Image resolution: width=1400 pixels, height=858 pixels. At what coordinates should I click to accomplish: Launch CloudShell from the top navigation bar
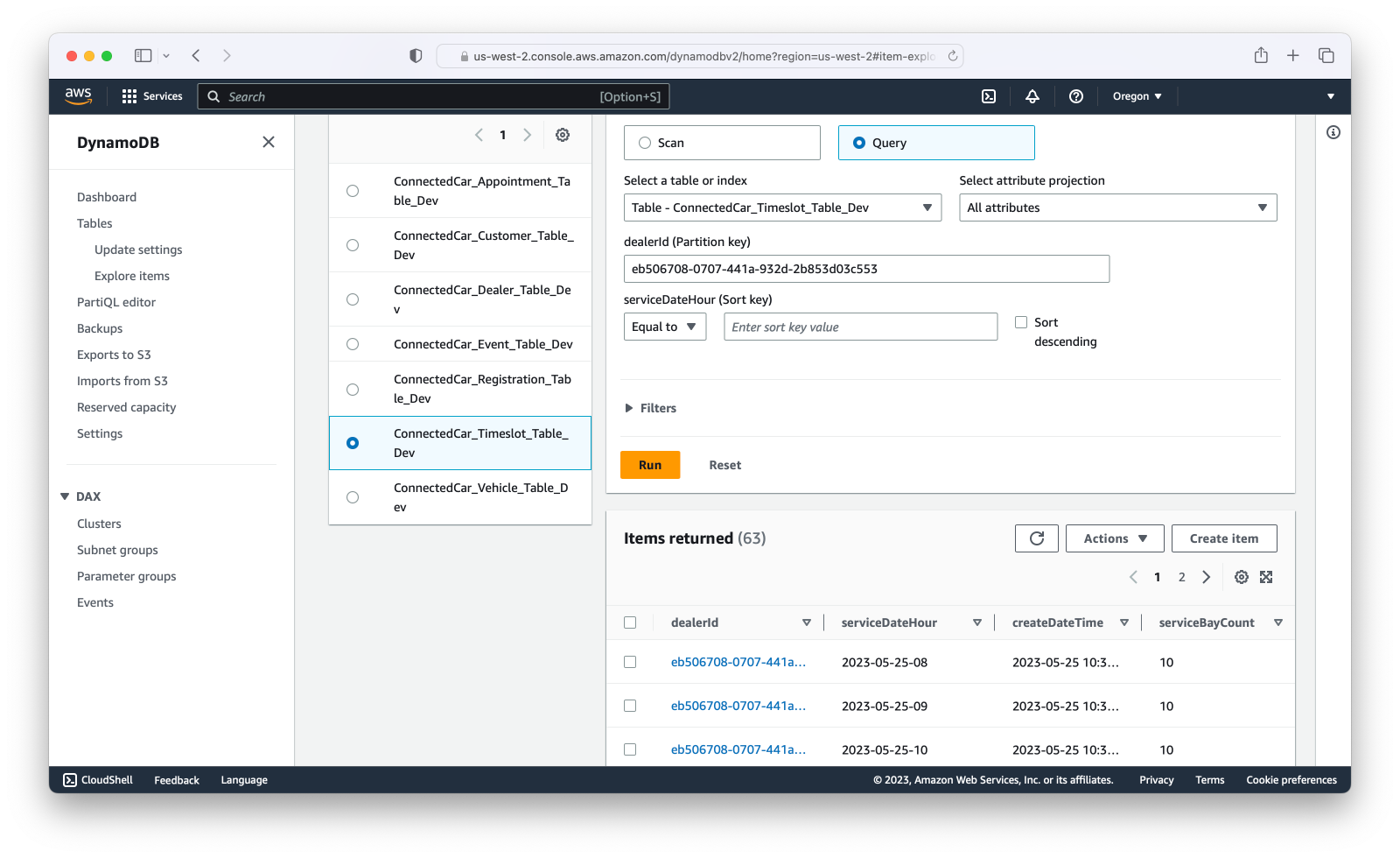989,96
